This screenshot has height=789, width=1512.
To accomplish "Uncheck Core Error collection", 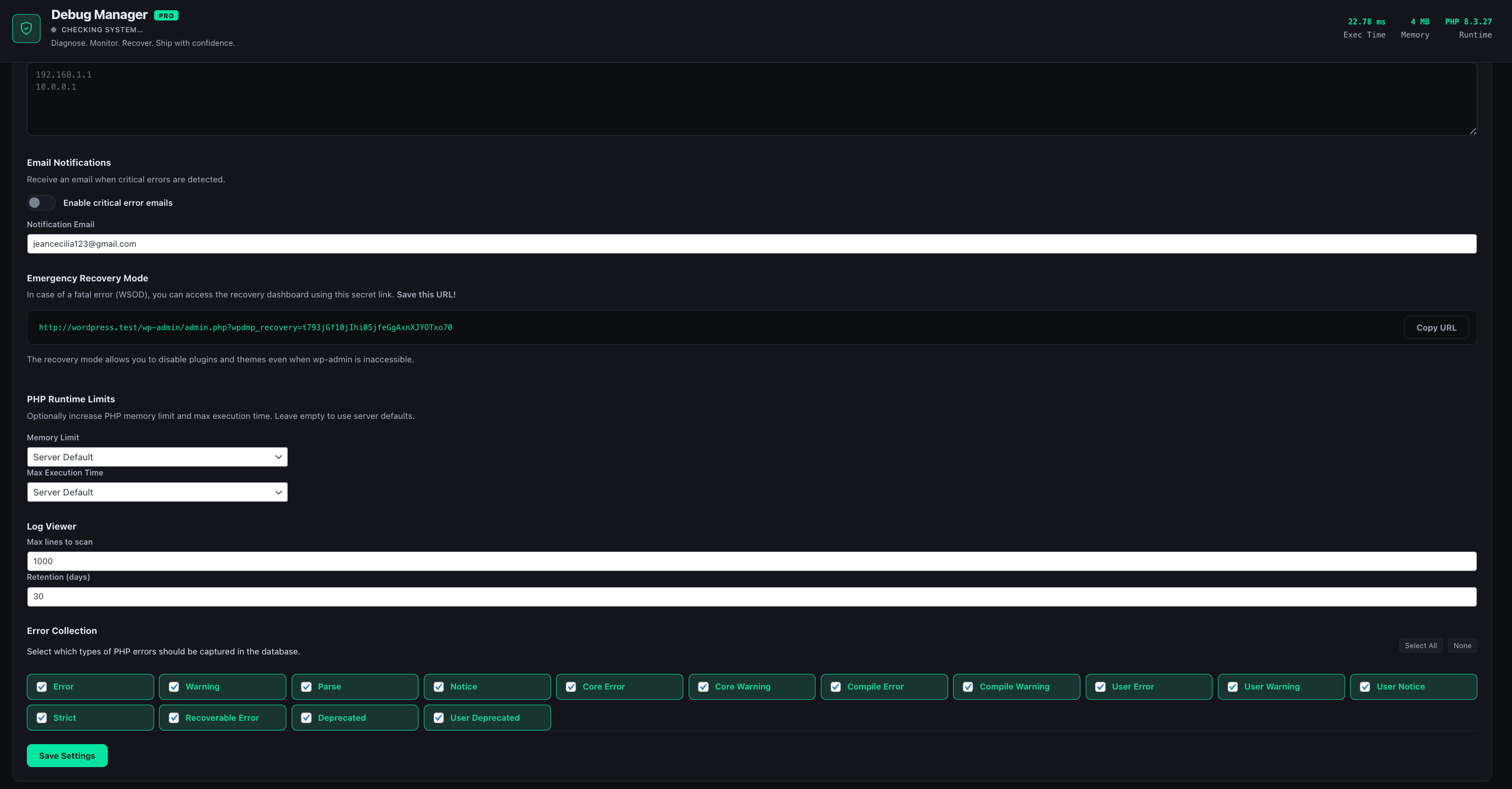I will coord(571,687).
